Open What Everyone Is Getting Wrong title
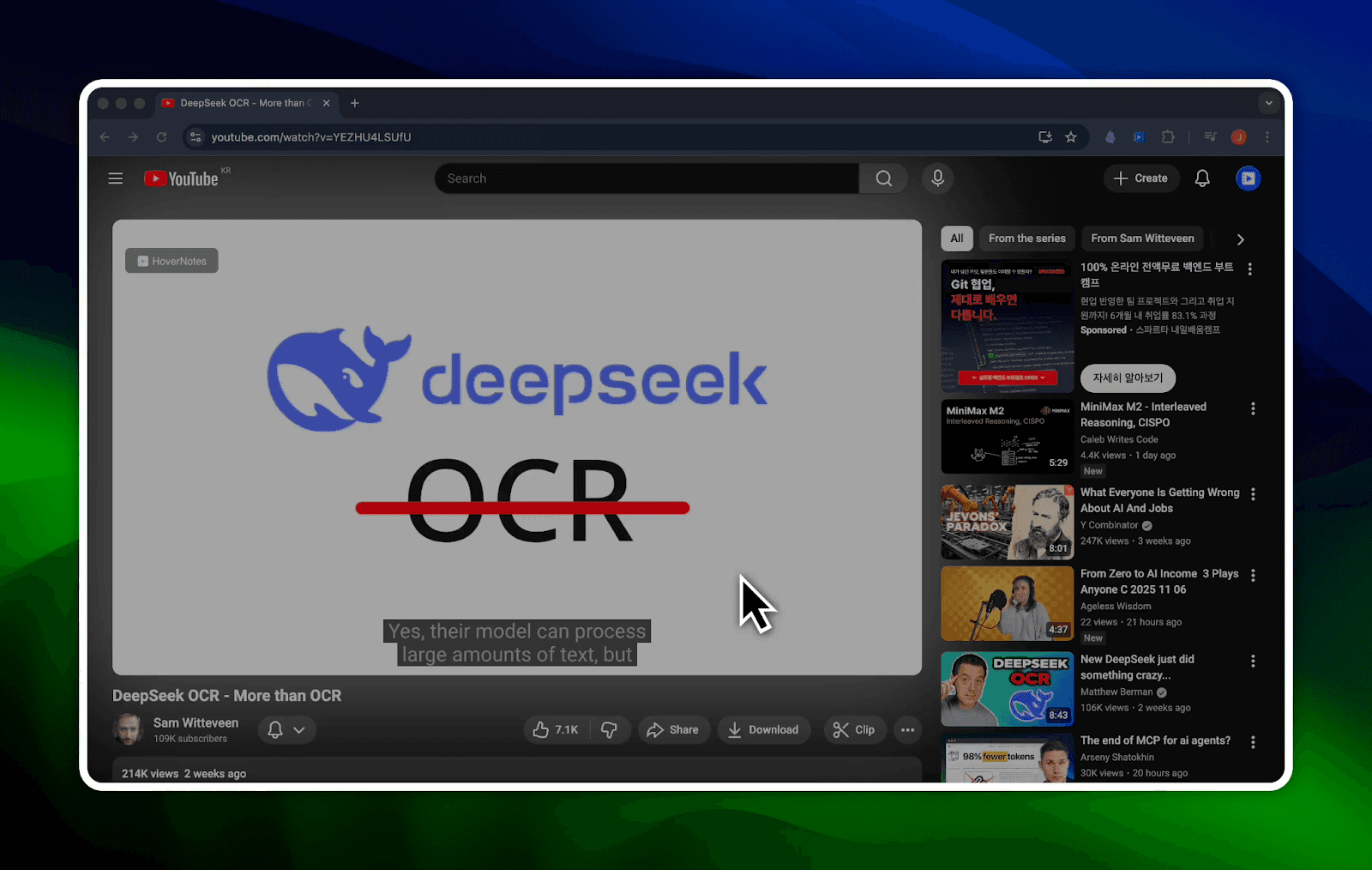This screenshot has height=870, width=1372. tap(1159, 500)
